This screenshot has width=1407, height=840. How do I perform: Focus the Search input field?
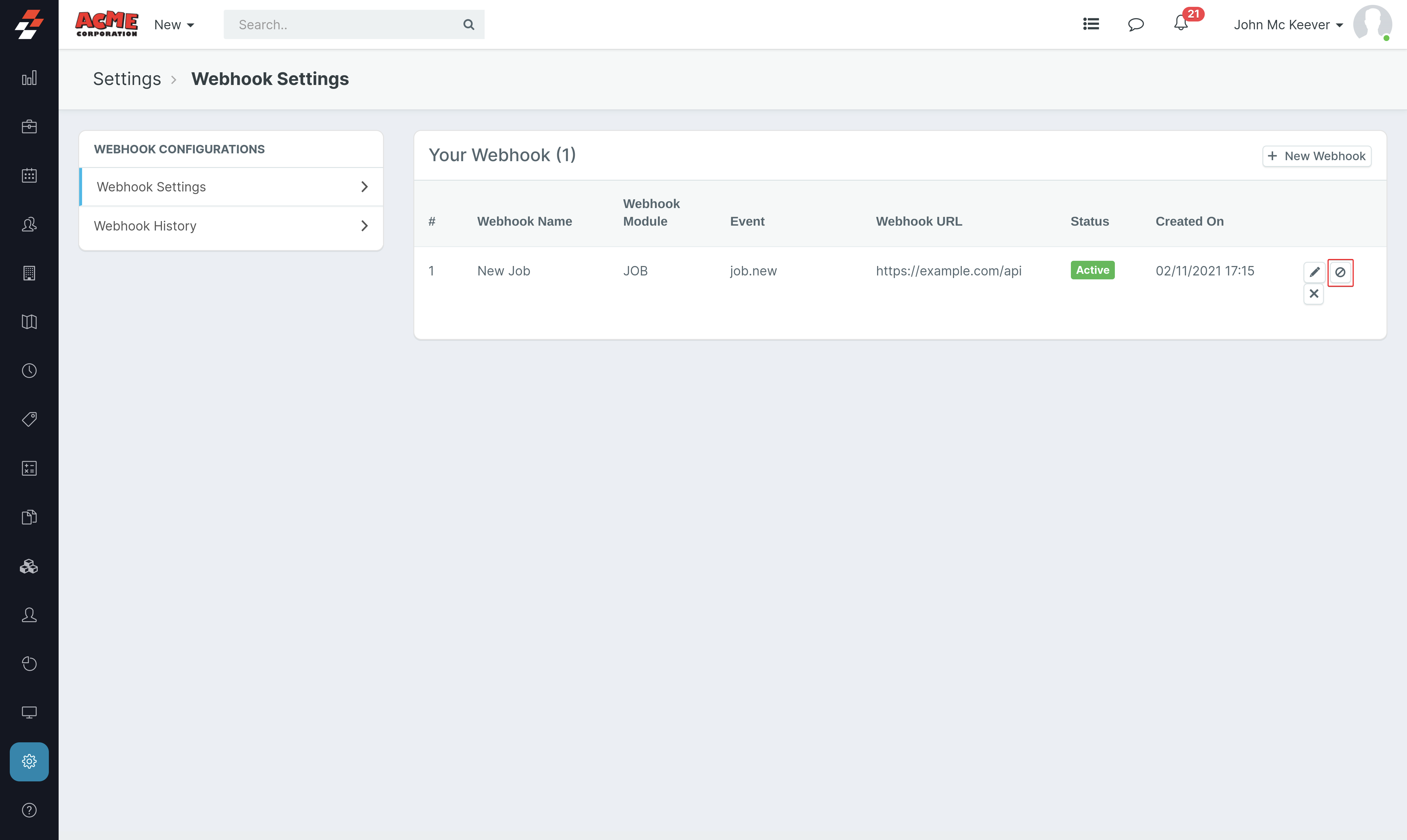click(345, 25)
